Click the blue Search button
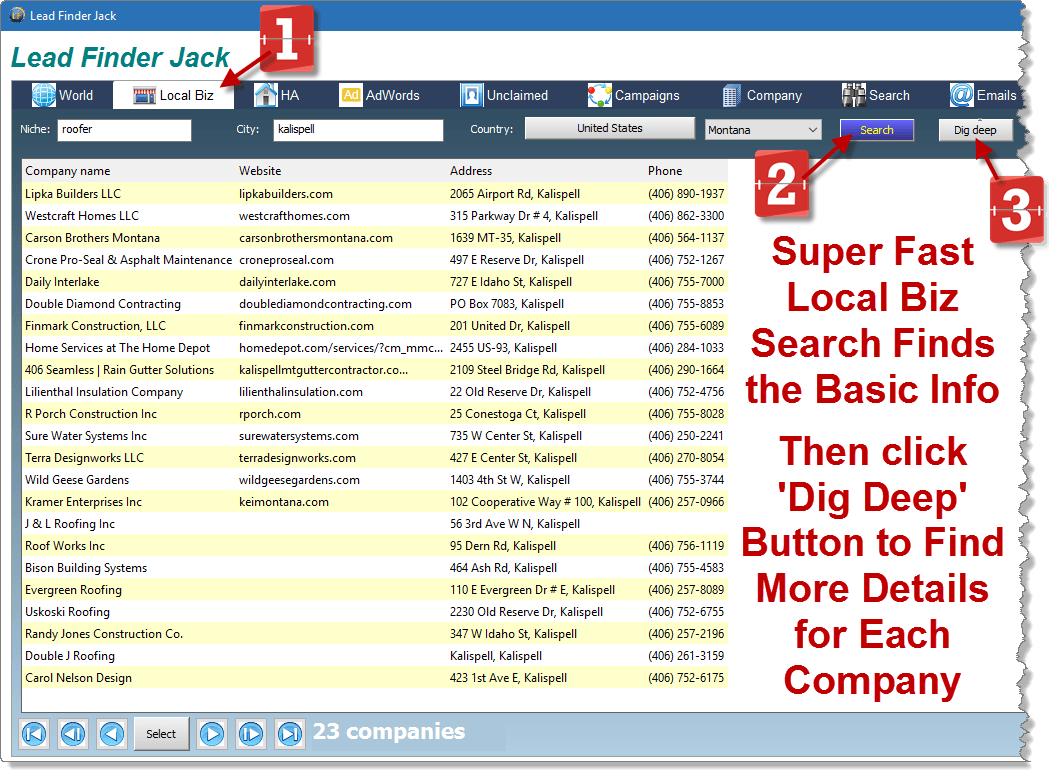Viewport: 1049px width, 778px height. pos(876,130)
